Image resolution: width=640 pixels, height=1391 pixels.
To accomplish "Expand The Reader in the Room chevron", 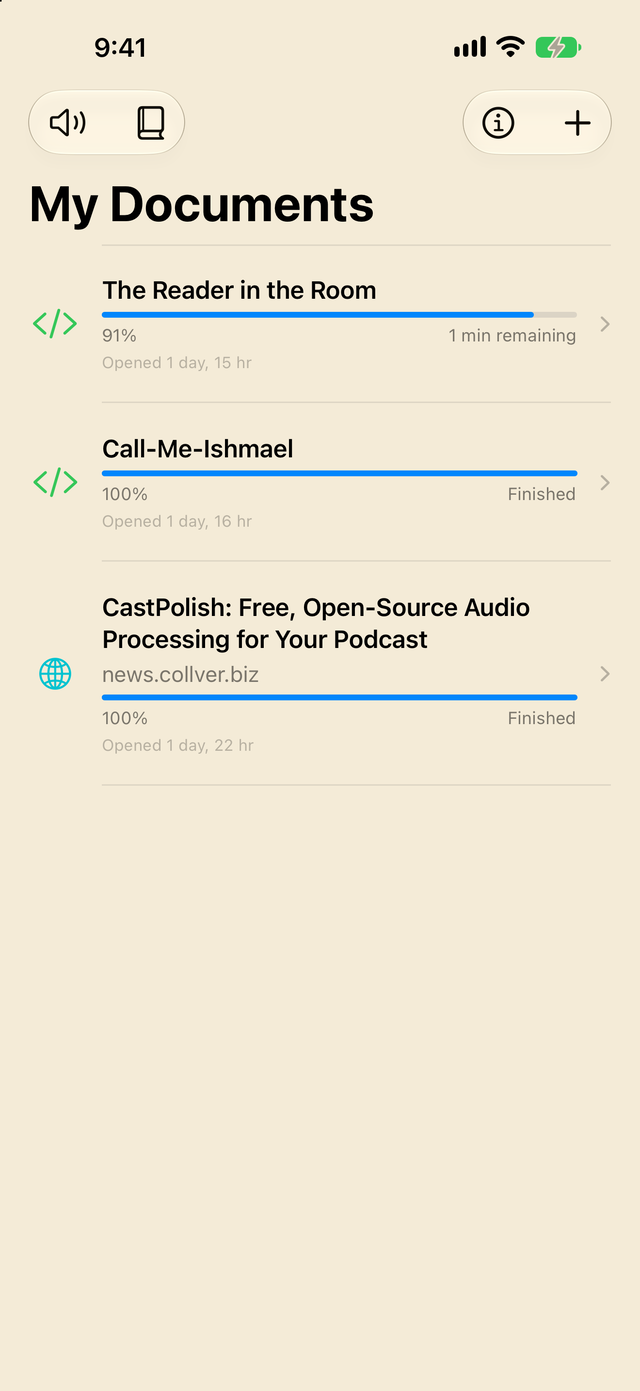I will (x=605, y=324).
